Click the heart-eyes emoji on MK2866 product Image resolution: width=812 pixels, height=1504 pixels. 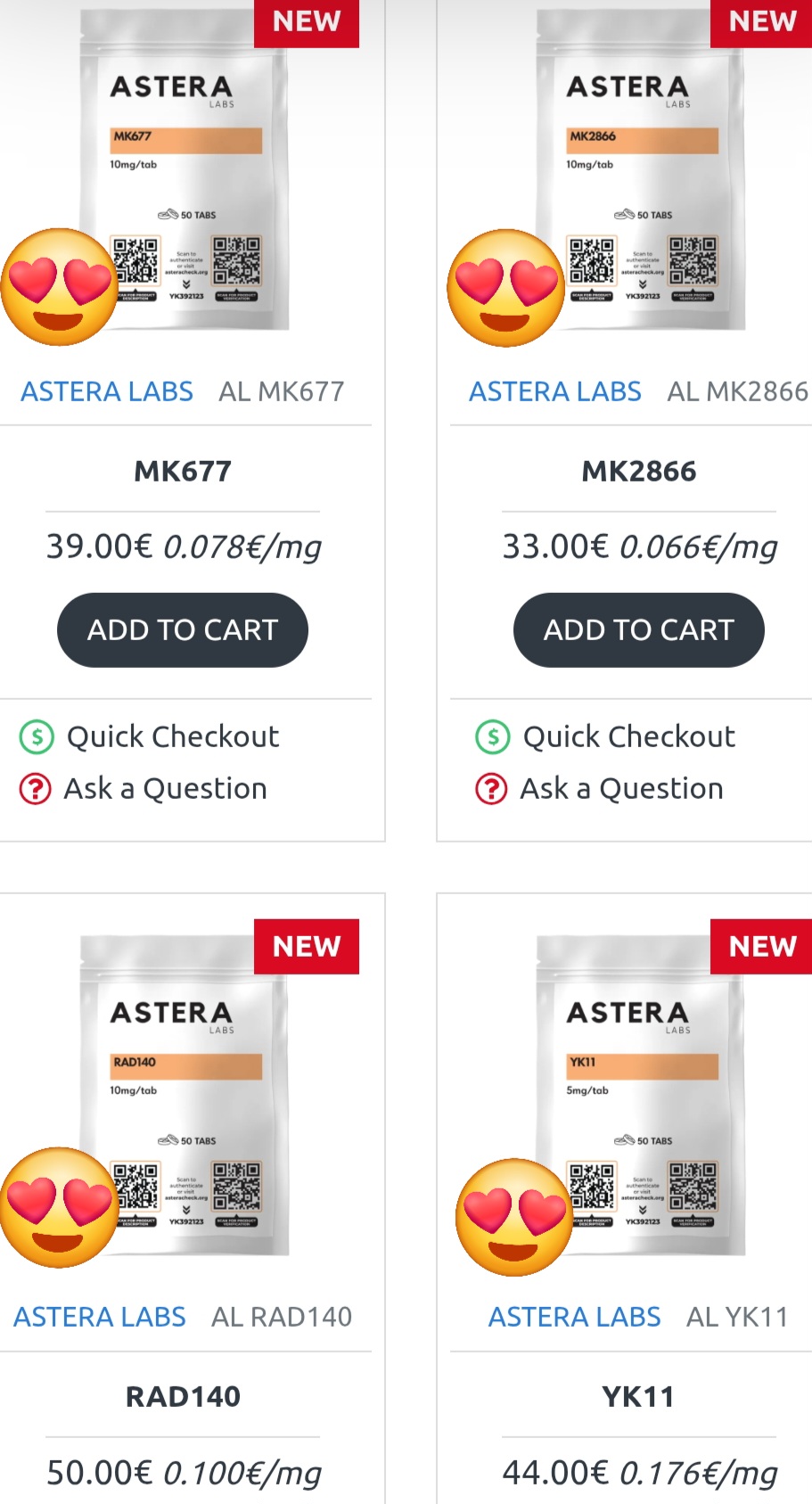click(505, 287)
